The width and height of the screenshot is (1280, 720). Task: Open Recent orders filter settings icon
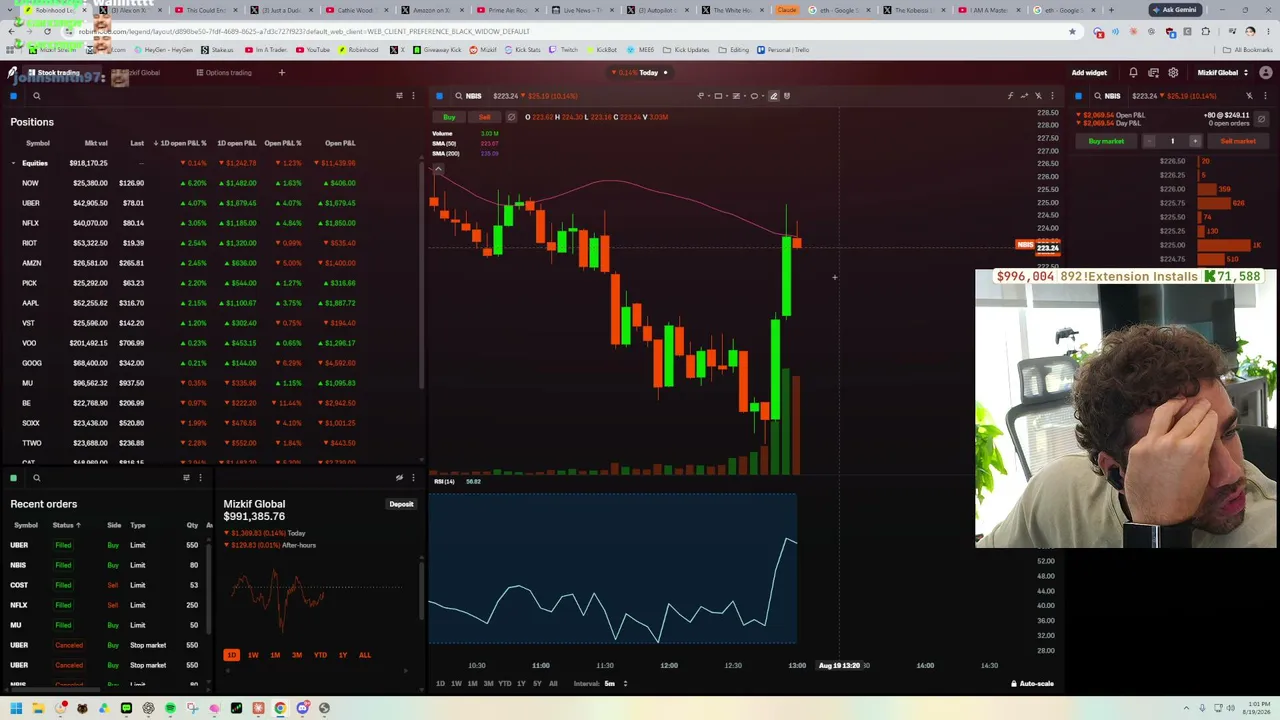[186, 478]
